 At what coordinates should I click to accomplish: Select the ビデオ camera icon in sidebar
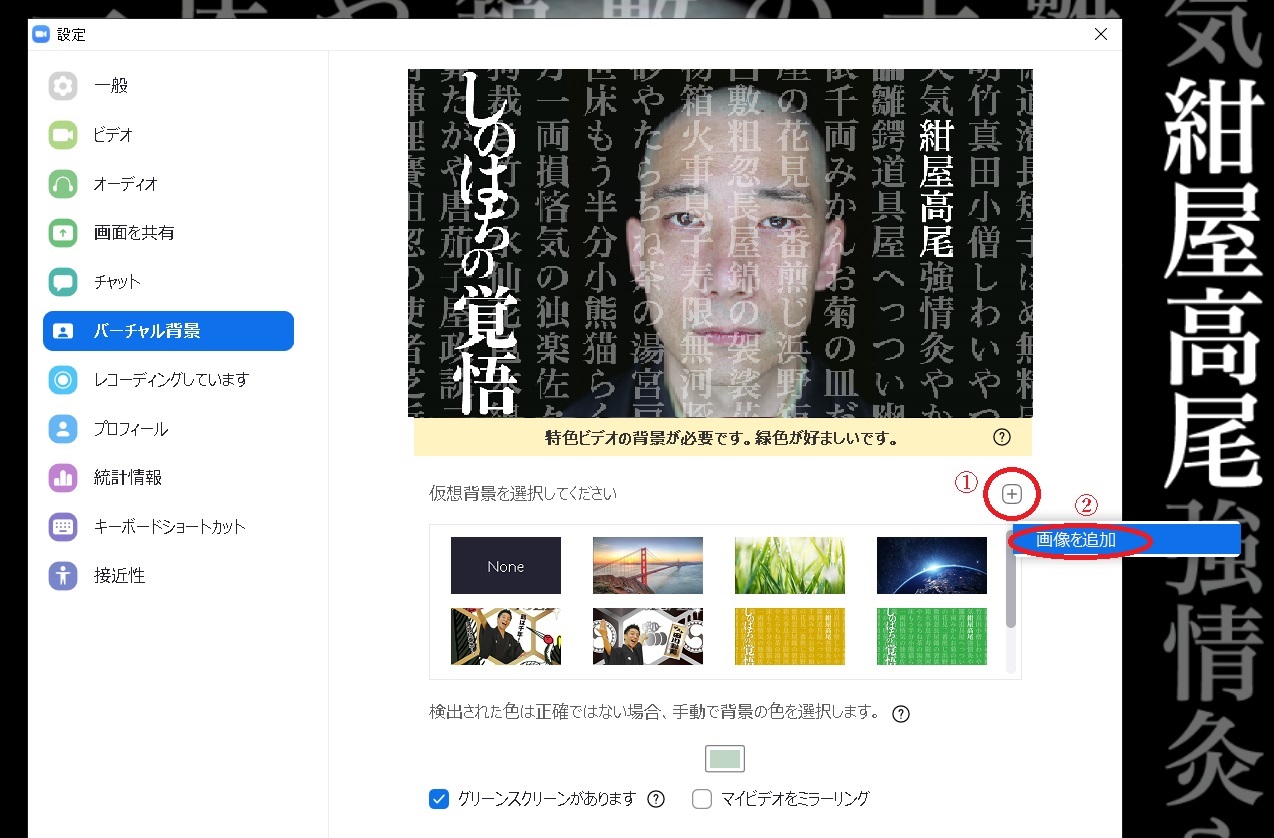[x=63, y=135]
